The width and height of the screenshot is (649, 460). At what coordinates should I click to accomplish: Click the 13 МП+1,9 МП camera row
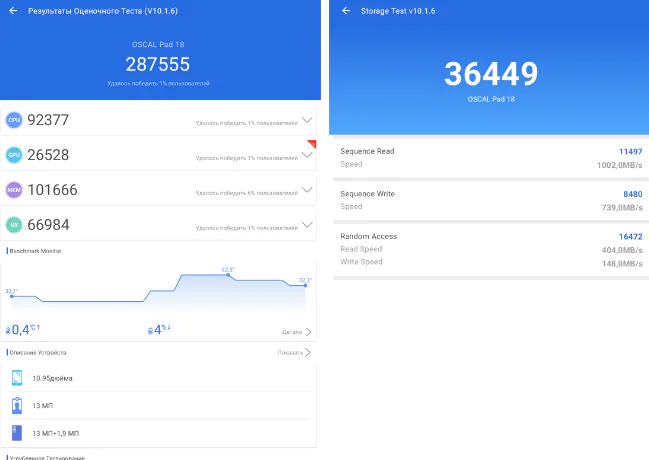159,433
